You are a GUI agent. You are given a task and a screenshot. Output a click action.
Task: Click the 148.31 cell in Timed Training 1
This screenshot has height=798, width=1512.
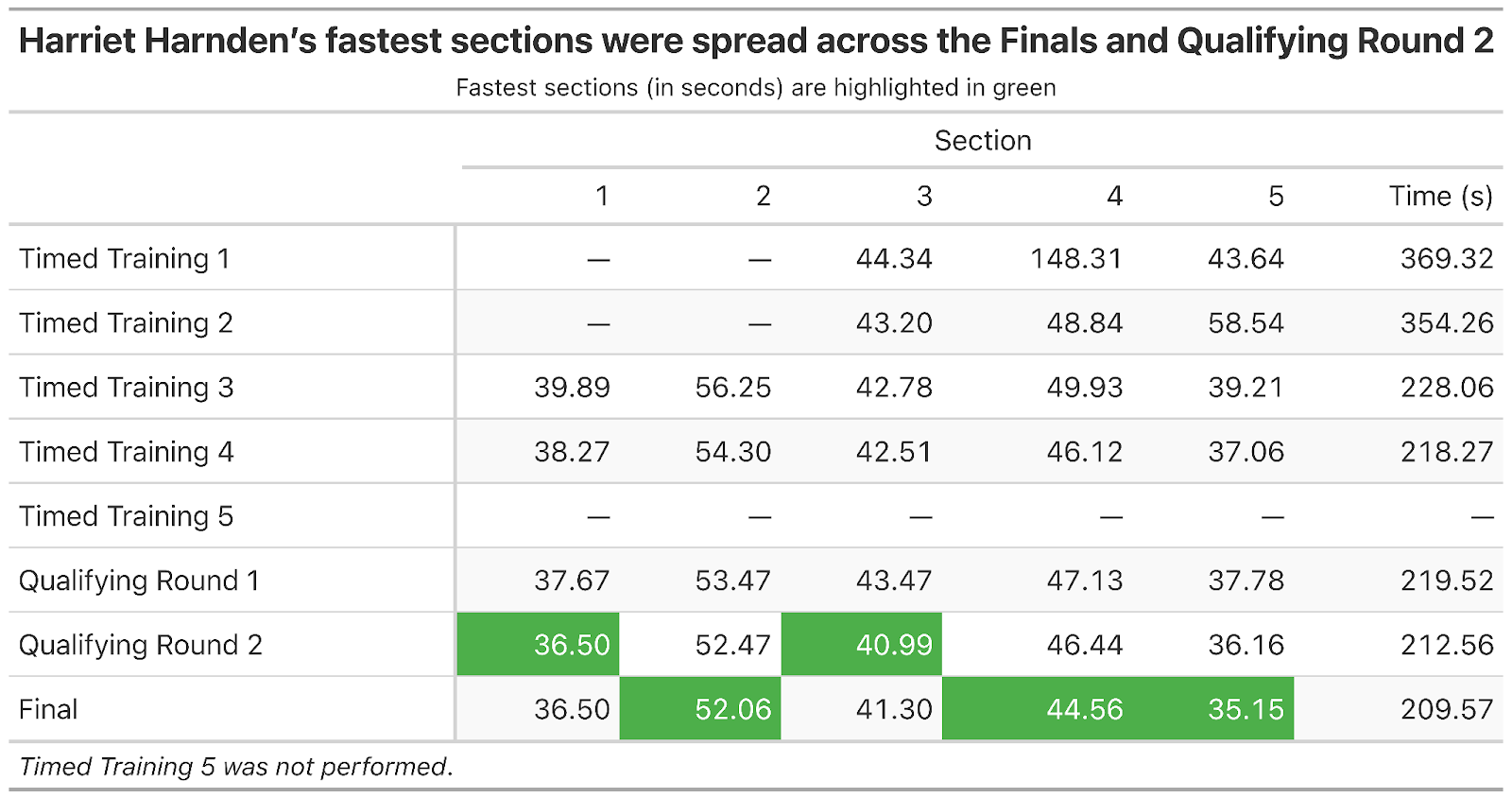(1075, 259)
